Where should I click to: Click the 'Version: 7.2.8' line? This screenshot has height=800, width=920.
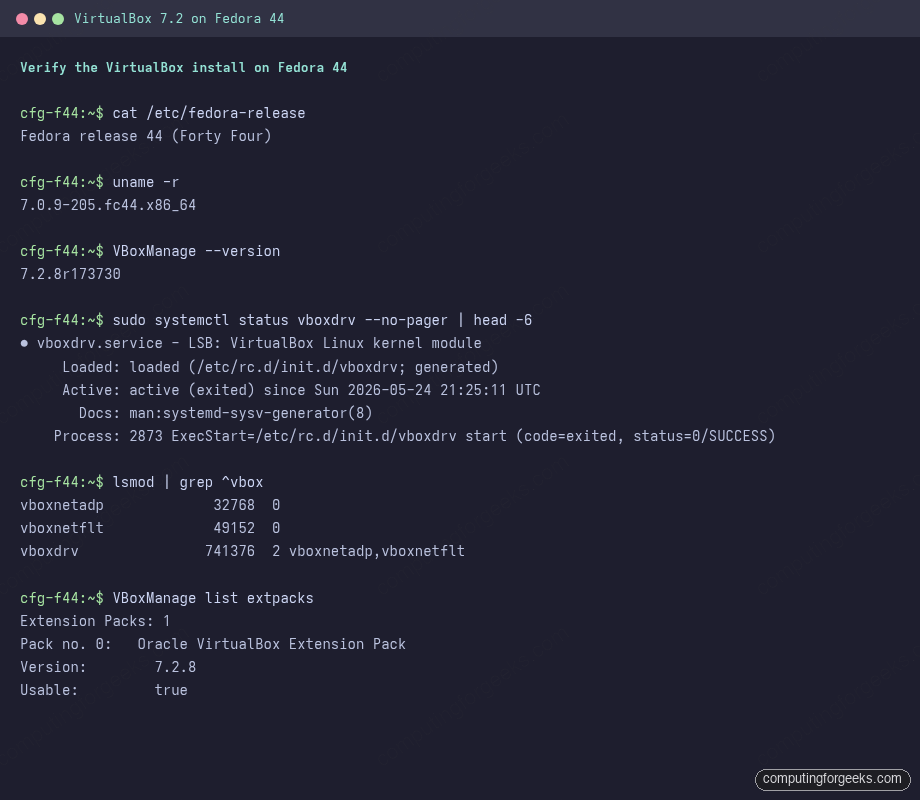click(108, 667)
